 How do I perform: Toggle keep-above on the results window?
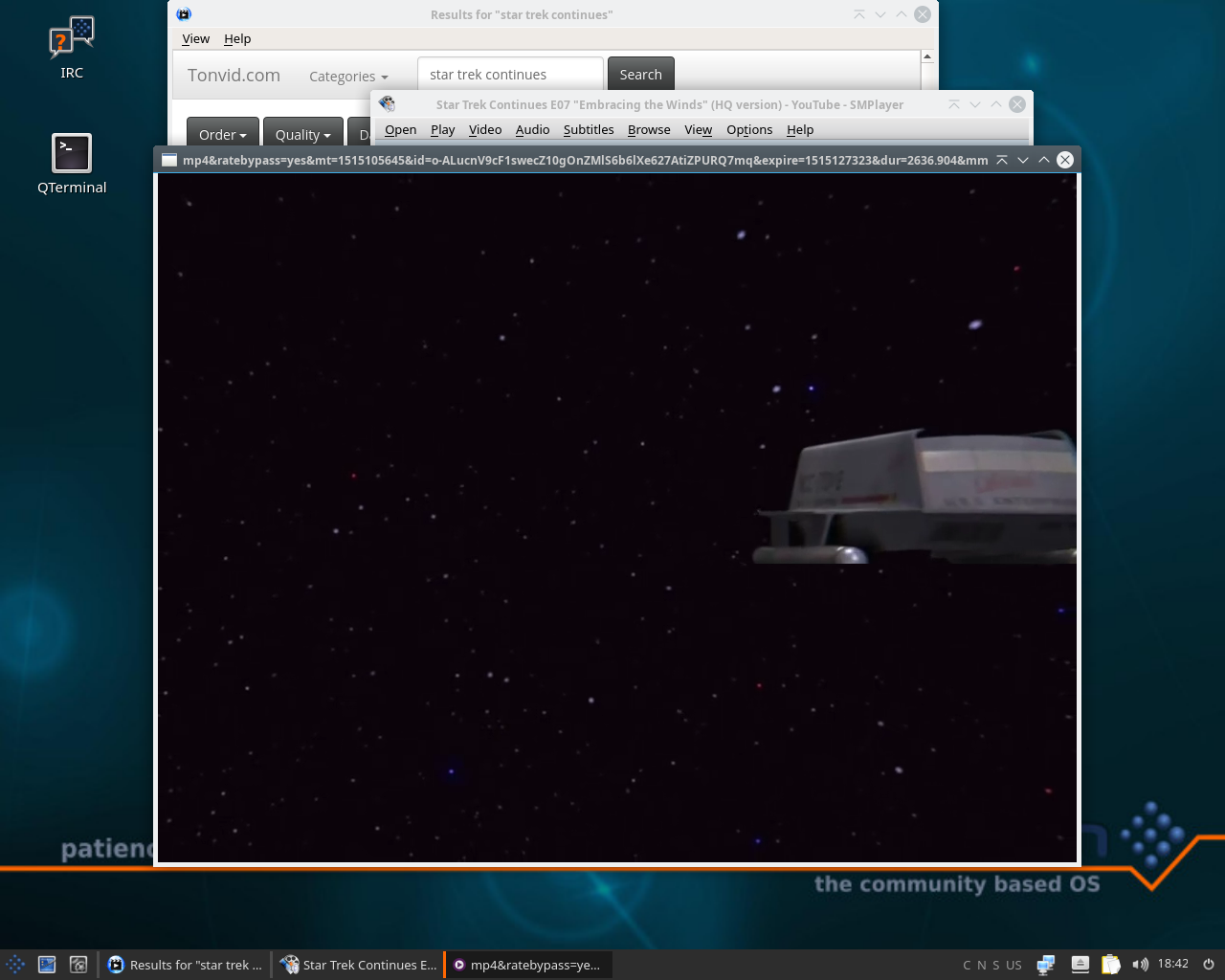tap(859, 14)
